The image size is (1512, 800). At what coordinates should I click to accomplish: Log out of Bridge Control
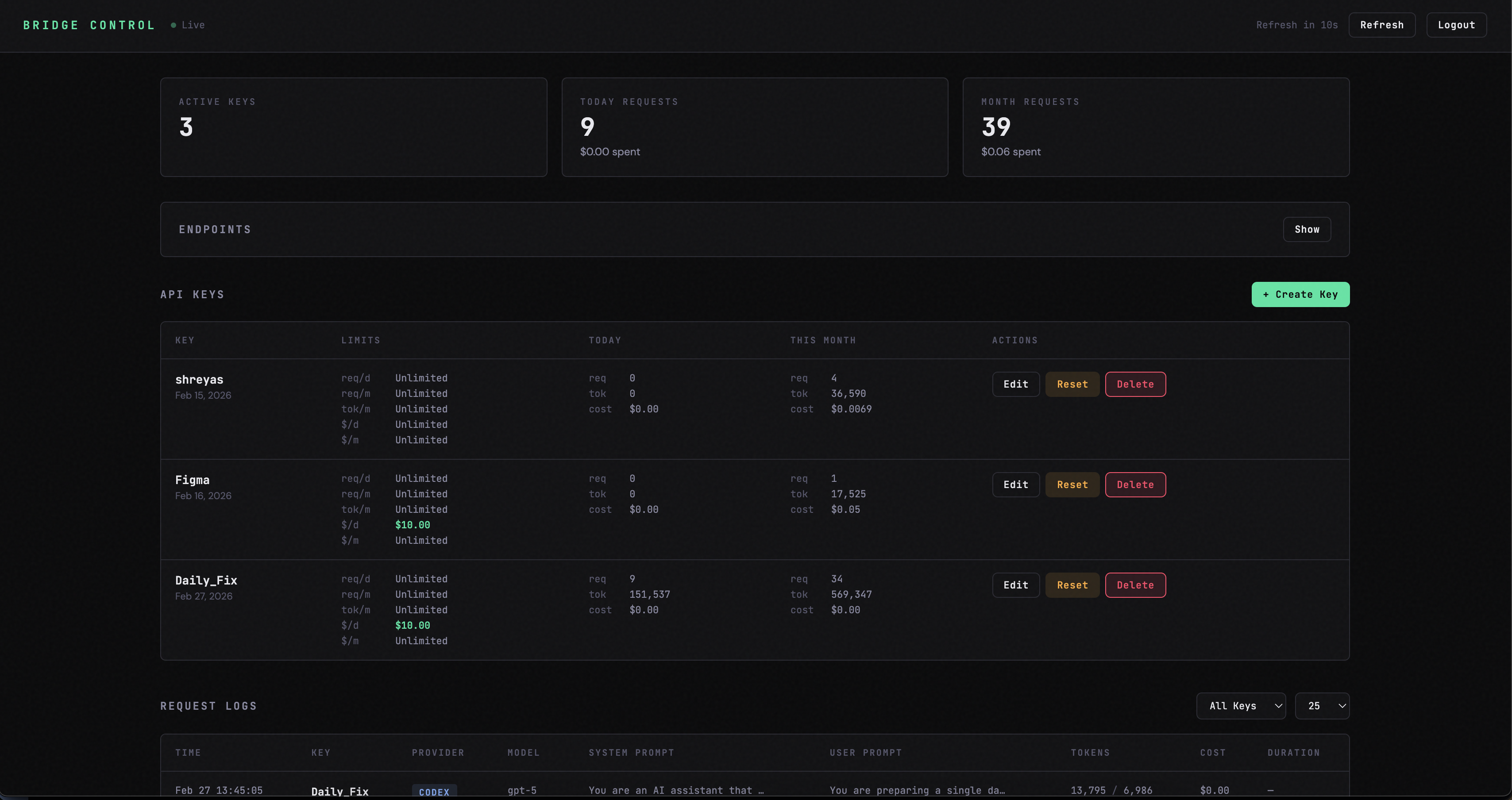[1457, 25]
